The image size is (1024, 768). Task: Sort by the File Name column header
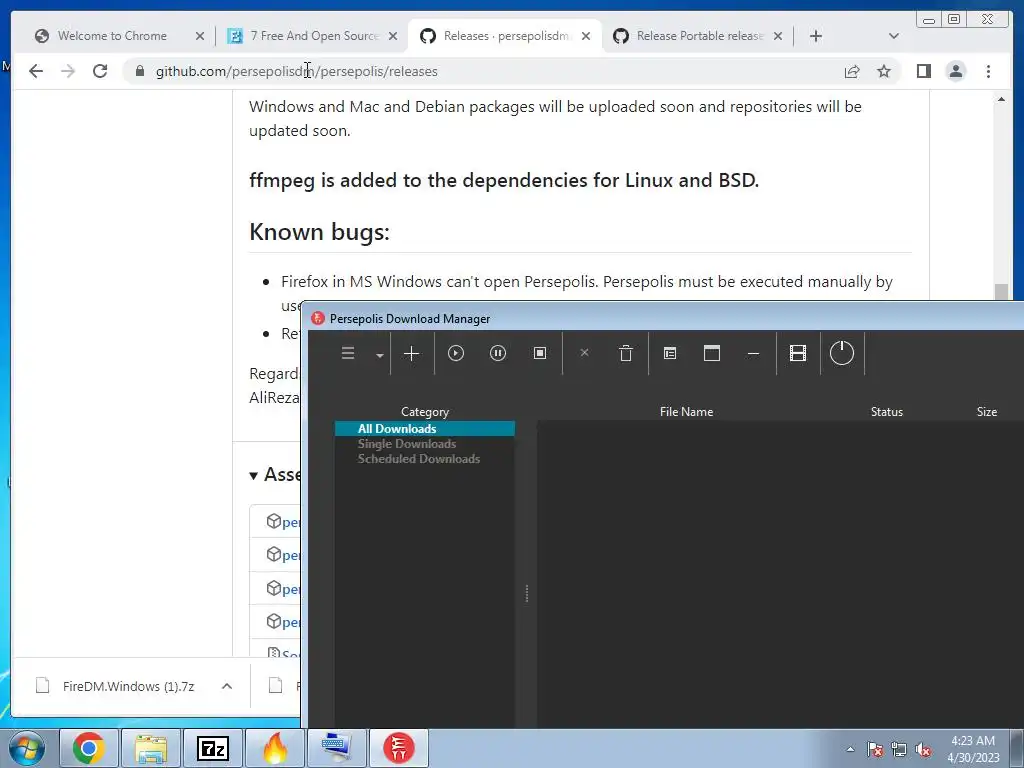[x=686, y=411]
